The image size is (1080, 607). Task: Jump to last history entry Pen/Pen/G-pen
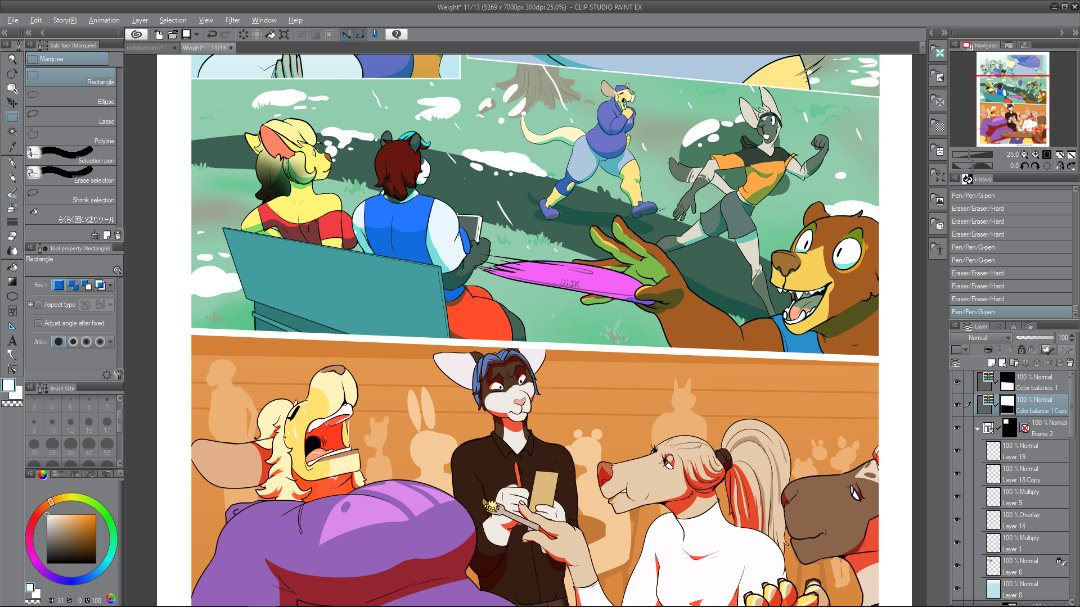(x=1010, y=311)
